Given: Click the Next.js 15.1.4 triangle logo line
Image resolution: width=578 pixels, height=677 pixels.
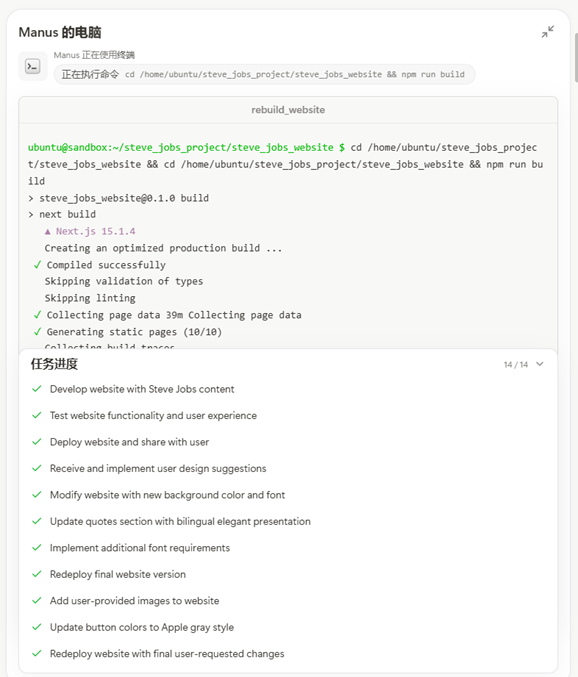Looking at the screenshot, I should [90, 231].
